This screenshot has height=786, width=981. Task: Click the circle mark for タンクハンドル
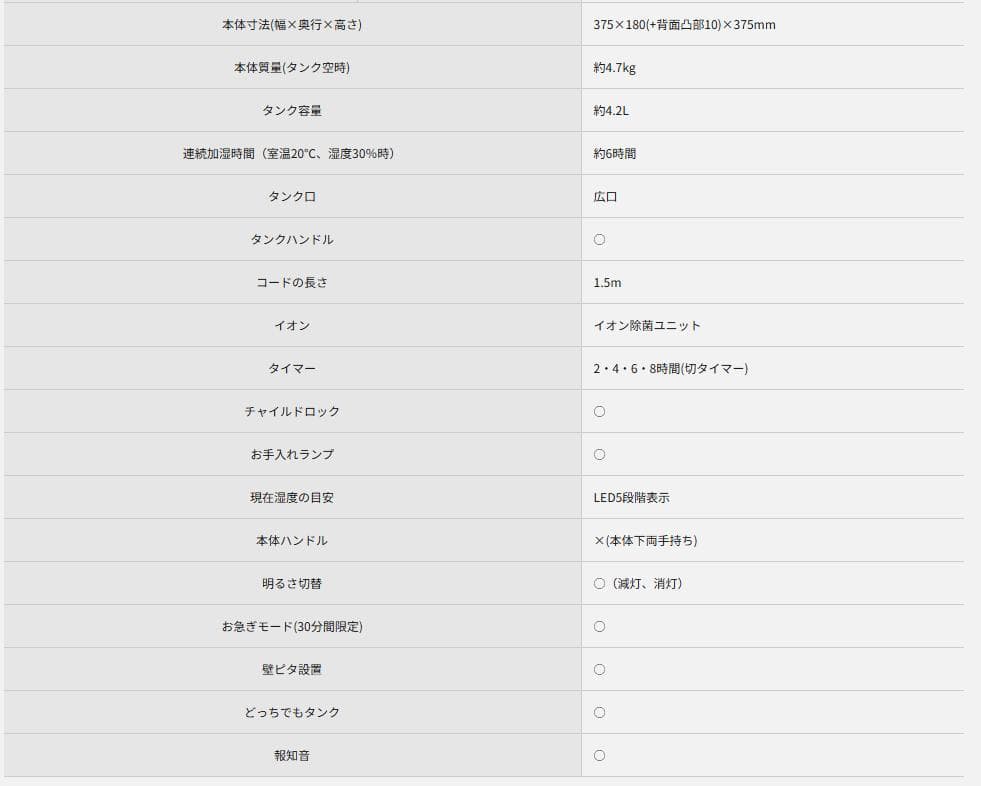click(599, 240)
